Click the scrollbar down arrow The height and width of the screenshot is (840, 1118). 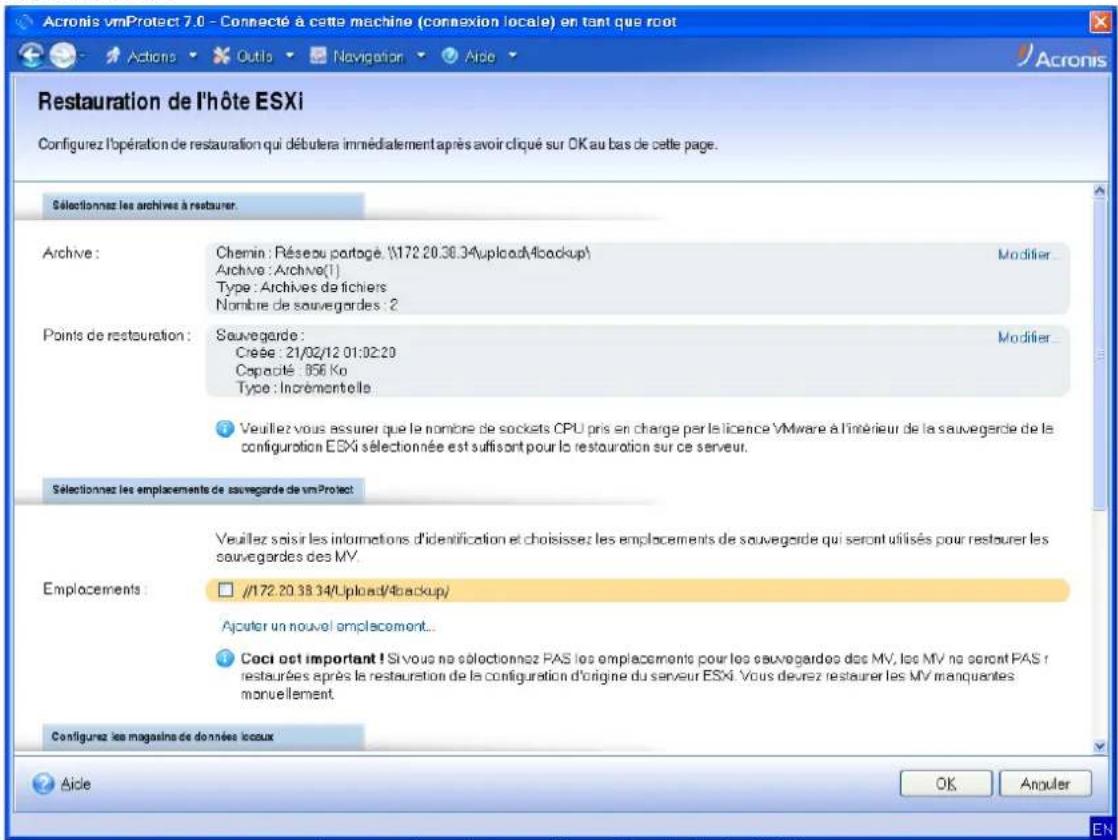tap(1099, 746)
